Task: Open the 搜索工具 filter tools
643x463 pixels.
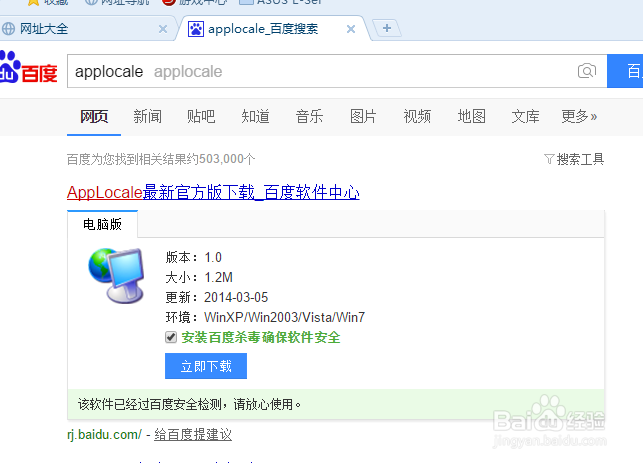Action: pos(574,159)
